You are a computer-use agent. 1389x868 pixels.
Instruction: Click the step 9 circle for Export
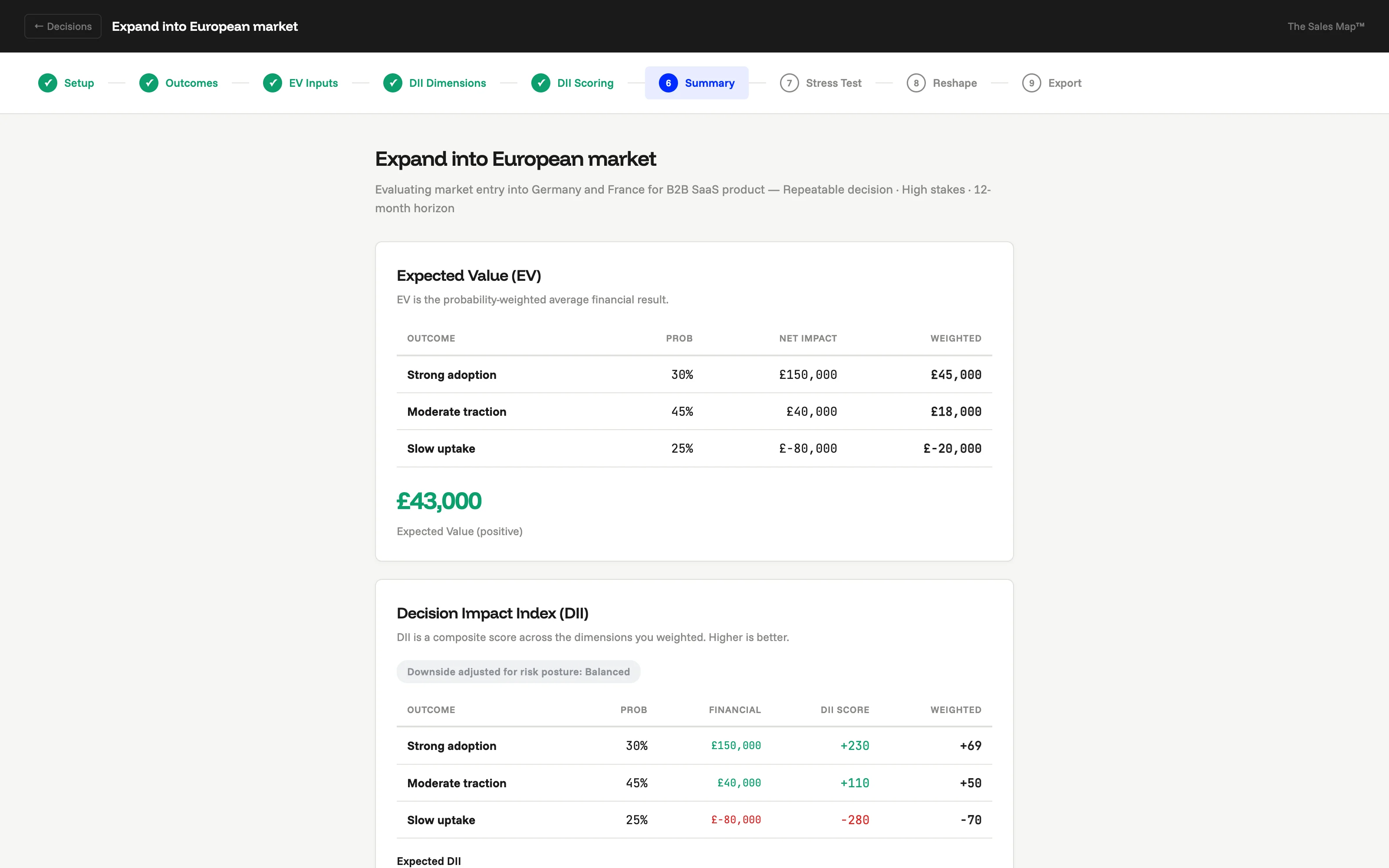point(1031,82)
